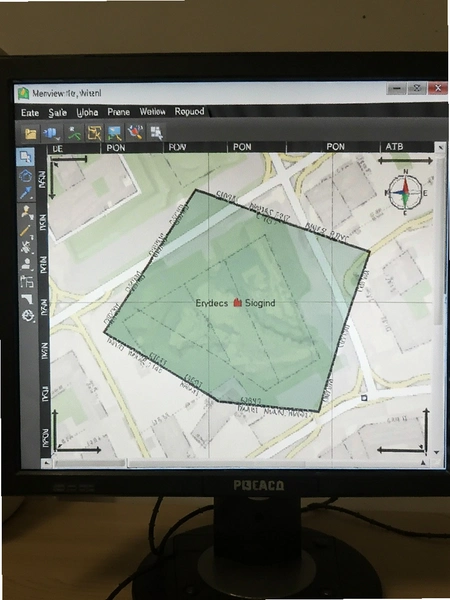The width and height of the screenshot is (450, 600).
Task: Click the green app icon in title bar
Action: point(24,93)
